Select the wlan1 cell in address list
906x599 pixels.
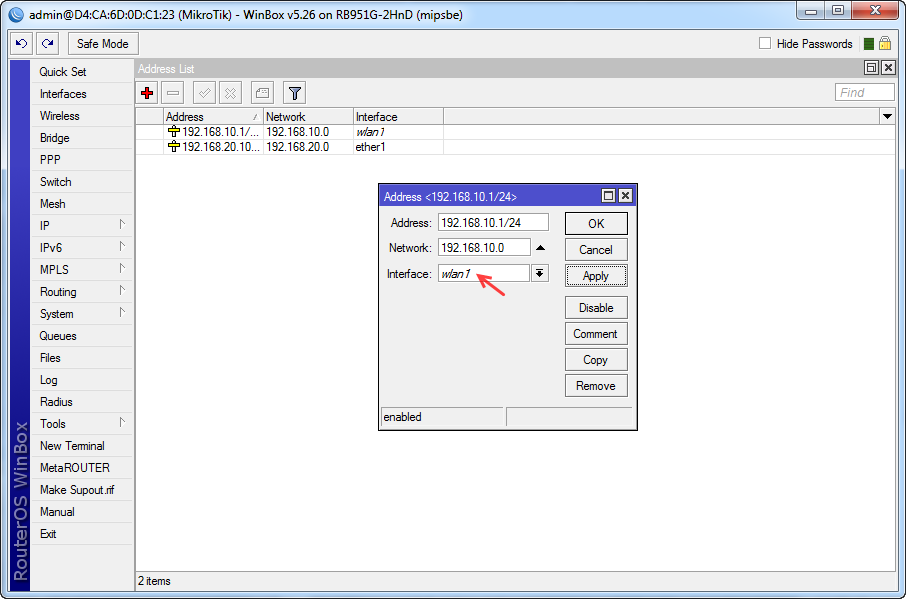[x=398, y=132]
